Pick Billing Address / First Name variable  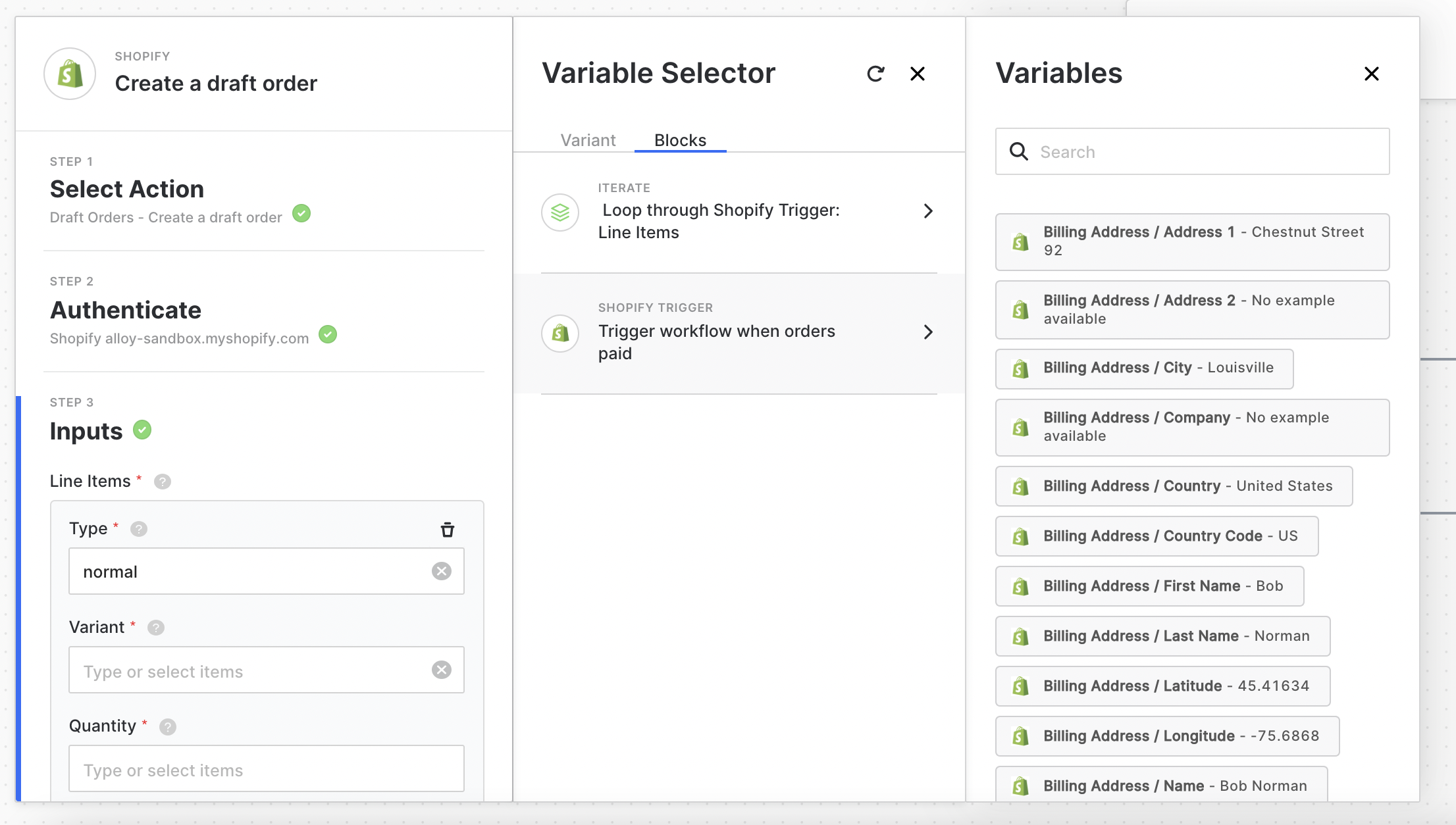(x=1149, y=586)
